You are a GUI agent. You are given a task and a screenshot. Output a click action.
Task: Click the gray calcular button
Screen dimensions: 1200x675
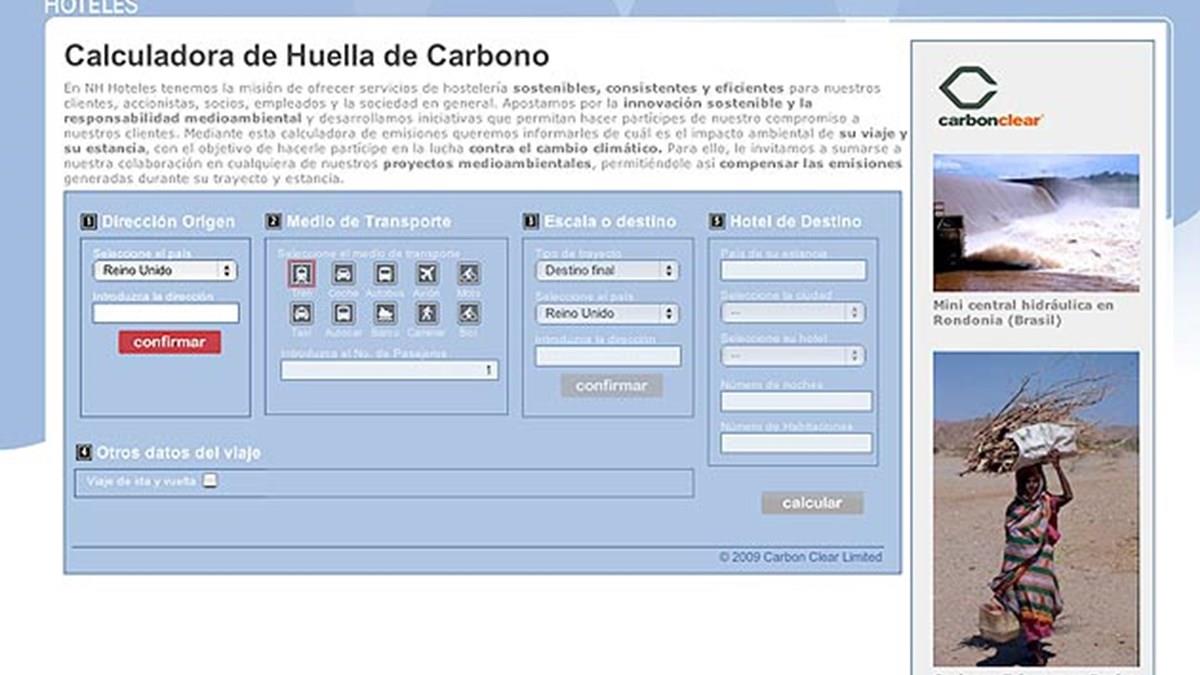[812, 503]
